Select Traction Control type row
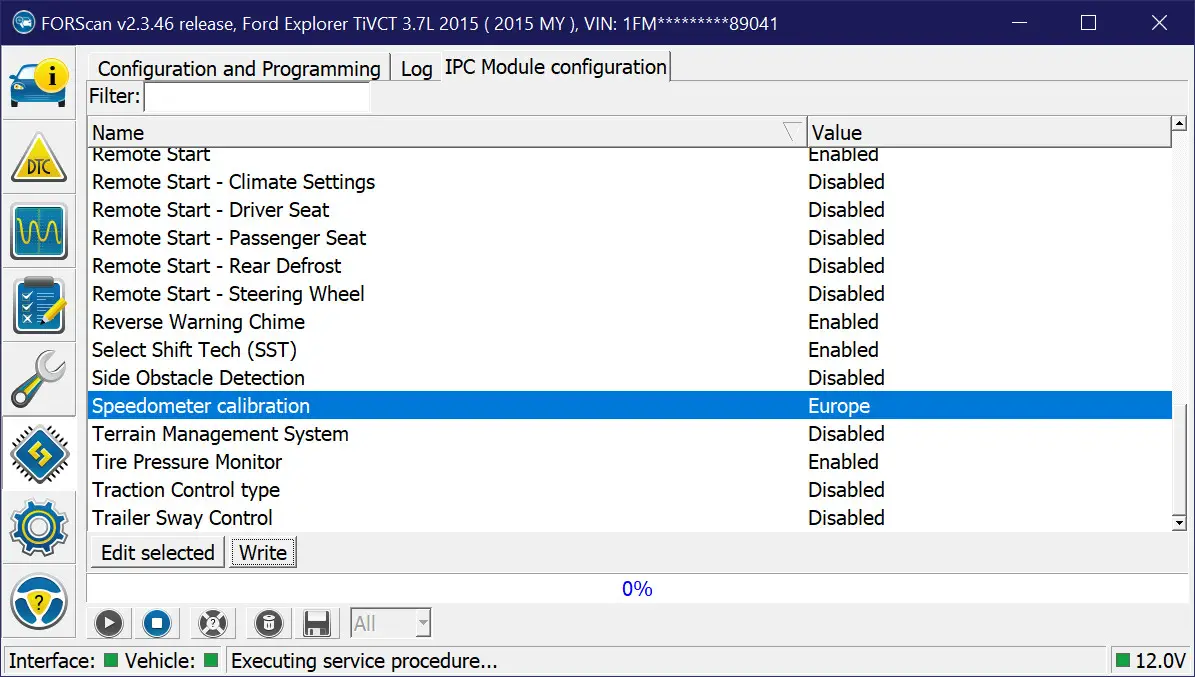Image resolution: width=1195 pixels, height=677 pixels. [x=630, y=489]
